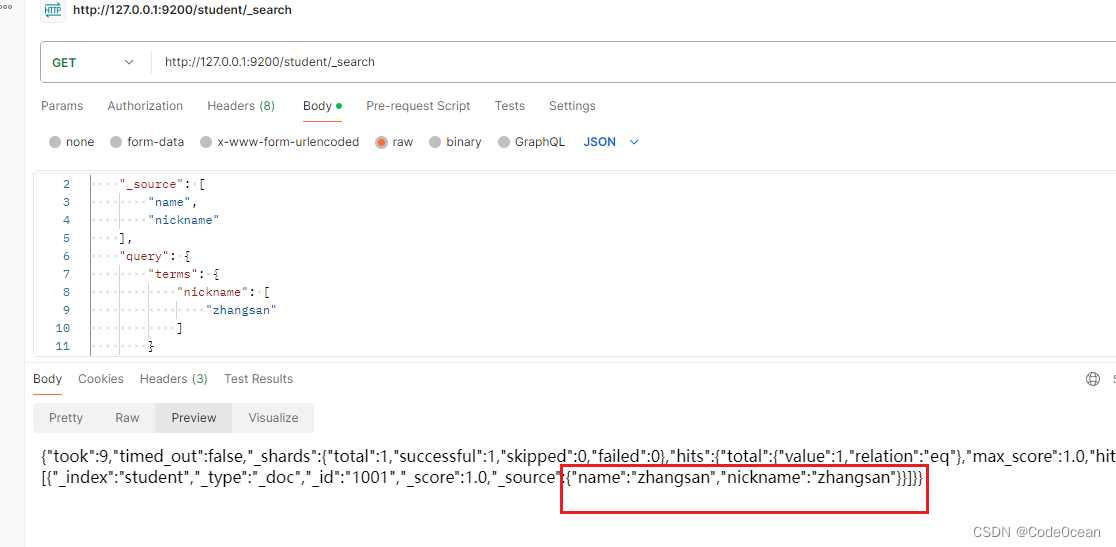The width and height of the screenshot is (1116, 547).
Task: Select the binary body type radio
Action: [435, 142]
